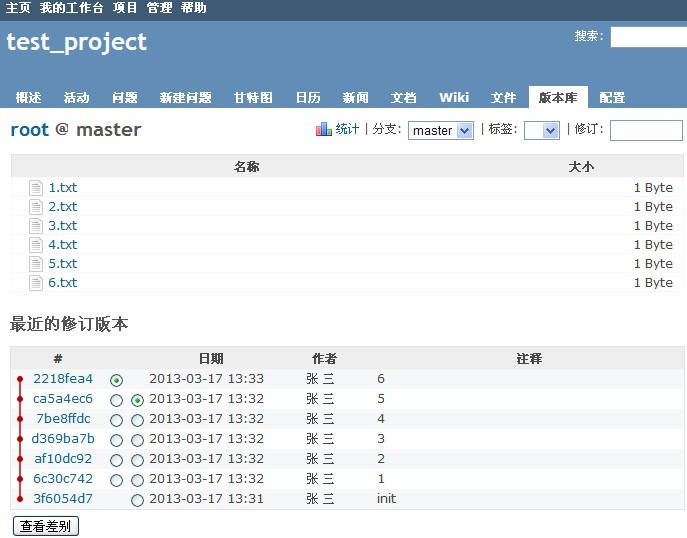The width and height of the screenshot is (687, 538).
Task: Click the 查看差别 button
Action: click(x=45, y=526)
